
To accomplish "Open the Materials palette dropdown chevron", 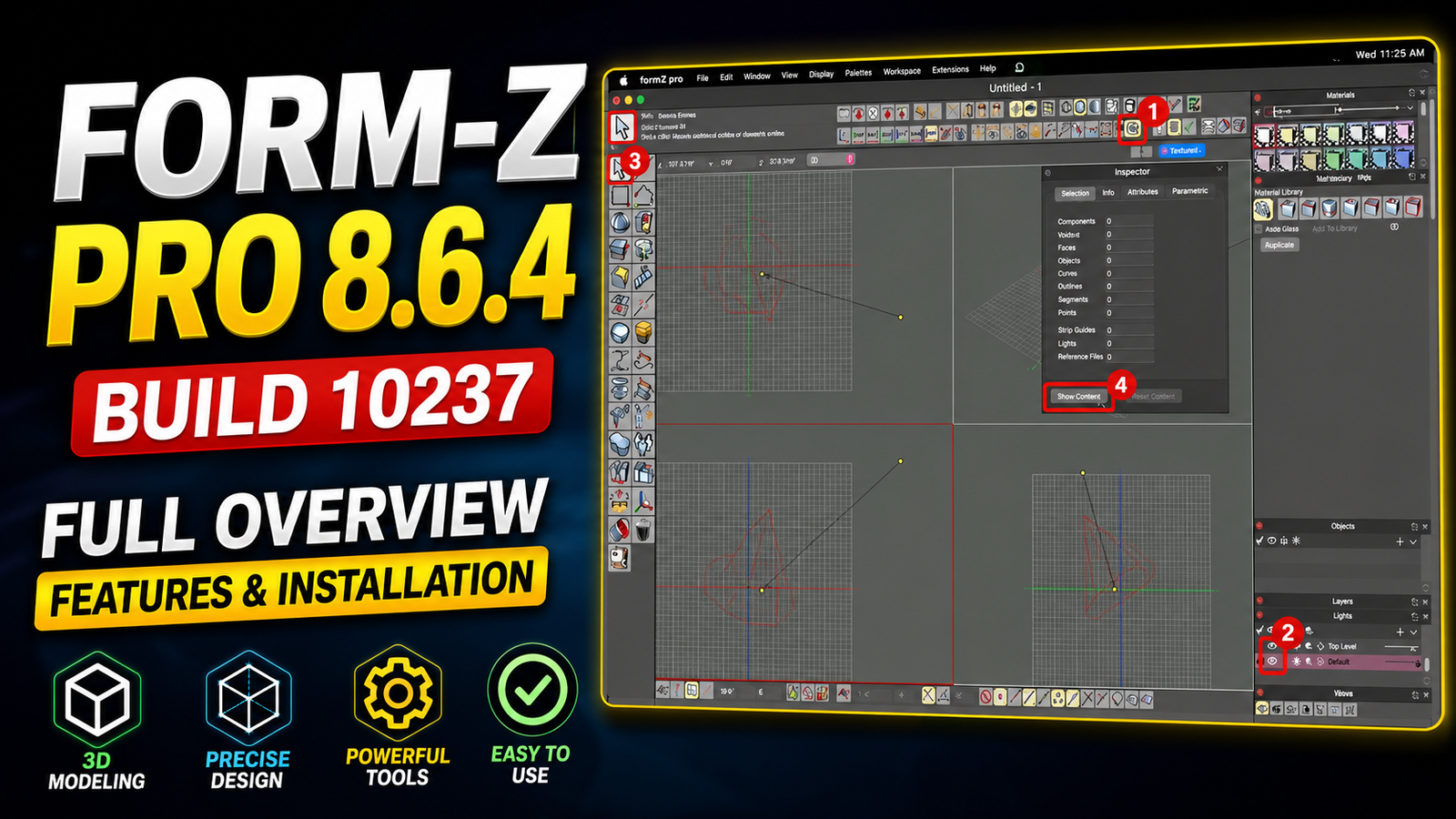I will [x=1410, y=107].
